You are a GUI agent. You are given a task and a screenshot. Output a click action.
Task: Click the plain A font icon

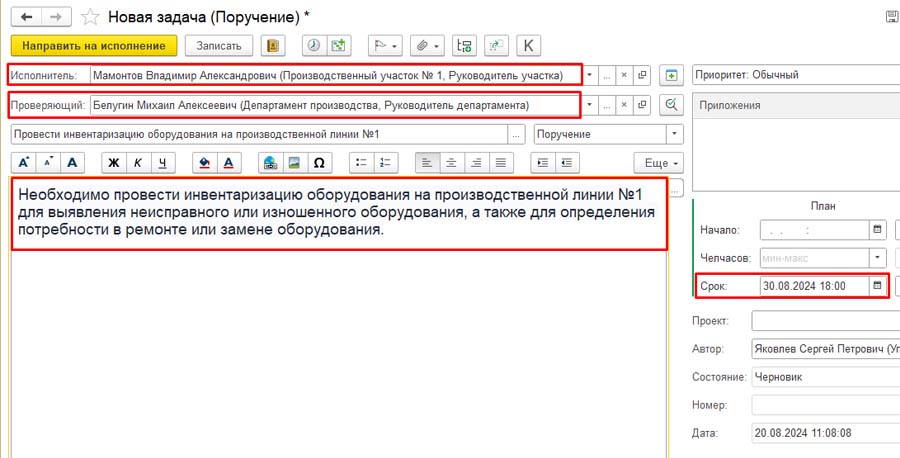pyautogui.click(x=72, y=163)
